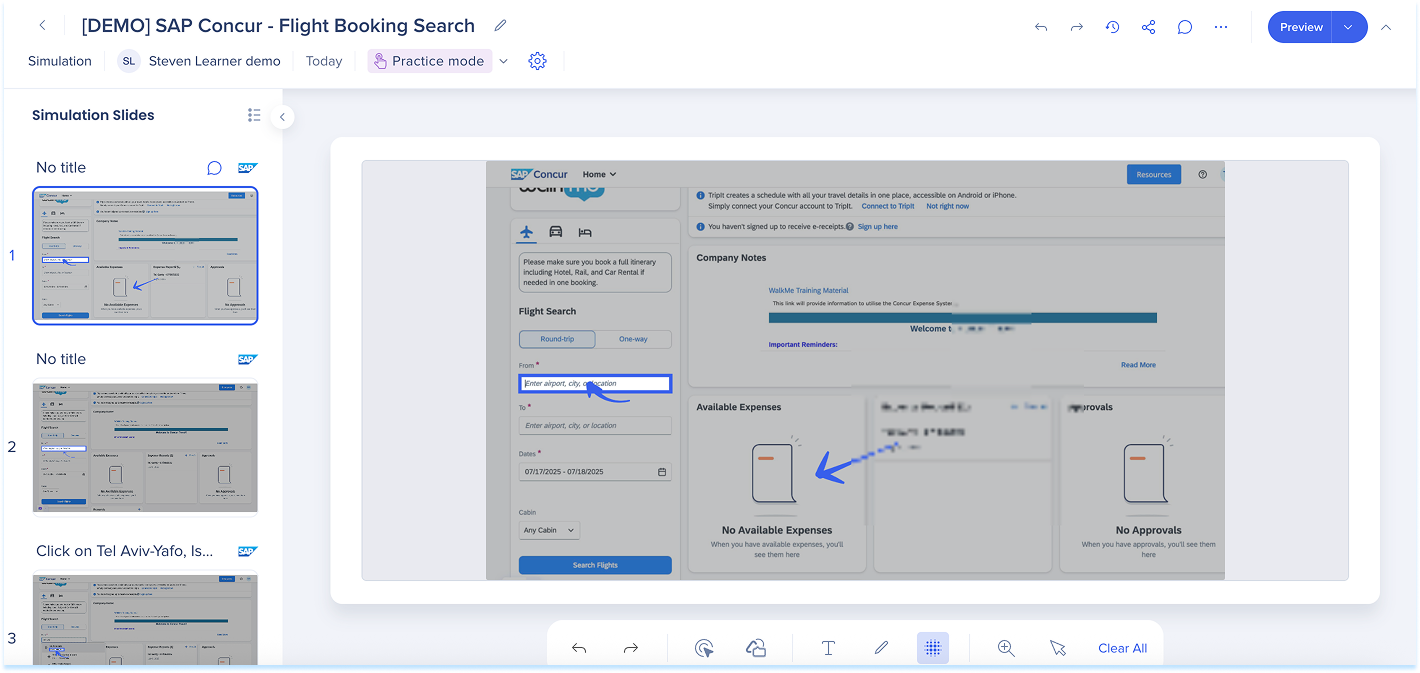Select the zoom-in magnifier tool
The height and width of the screenshot is (673, 1420).
pos(1006,648)
